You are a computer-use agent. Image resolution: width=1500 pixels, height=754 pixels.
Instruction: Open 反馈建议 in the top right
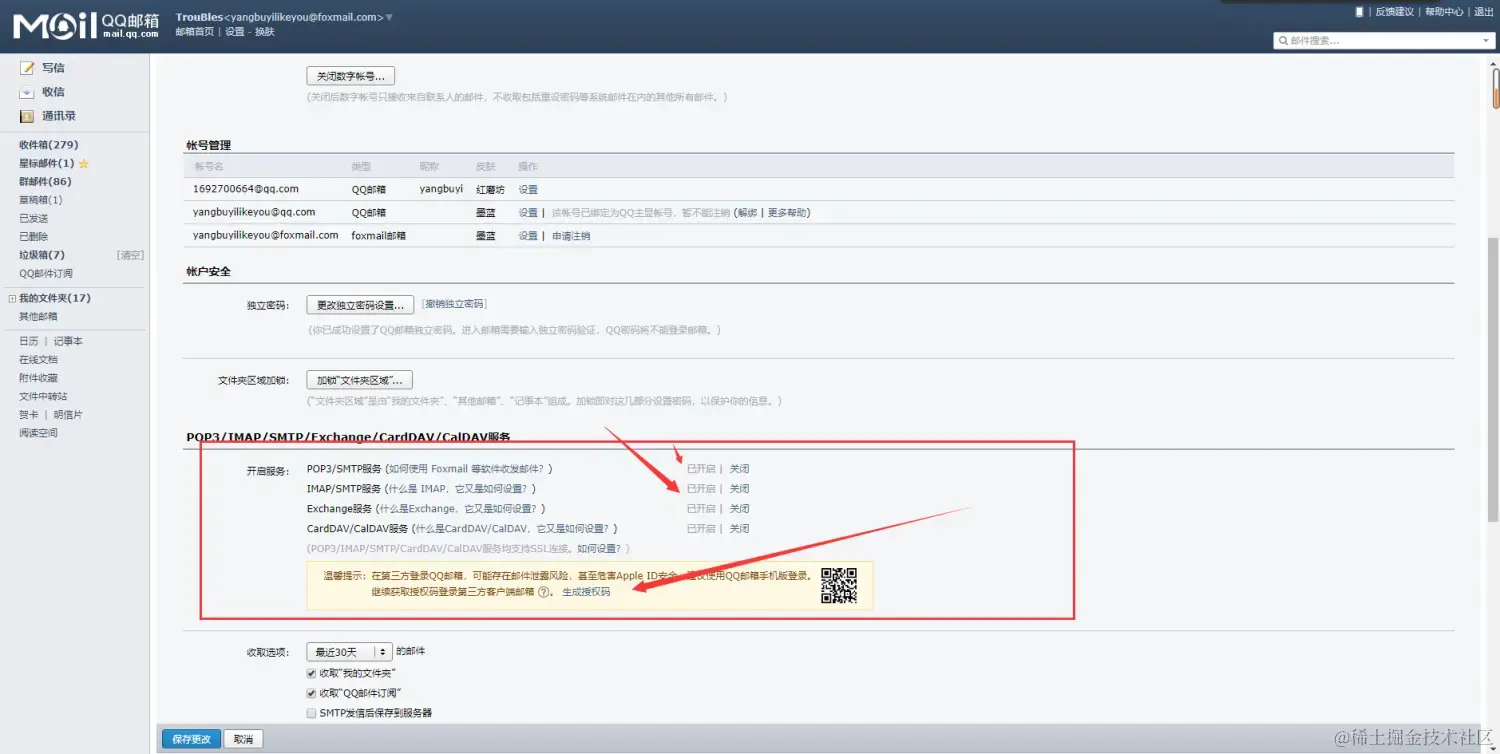coord(1394,12)
